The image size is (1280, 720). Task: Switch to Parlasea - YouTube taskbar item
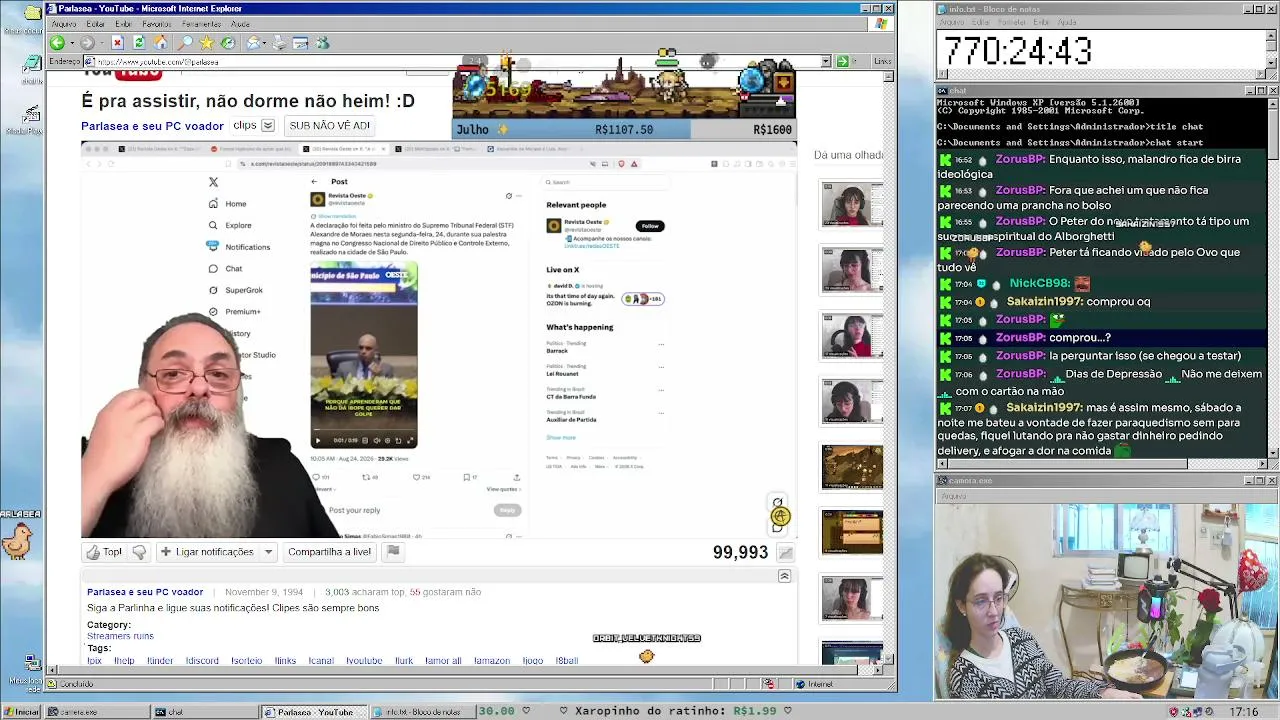coord(314,712)
